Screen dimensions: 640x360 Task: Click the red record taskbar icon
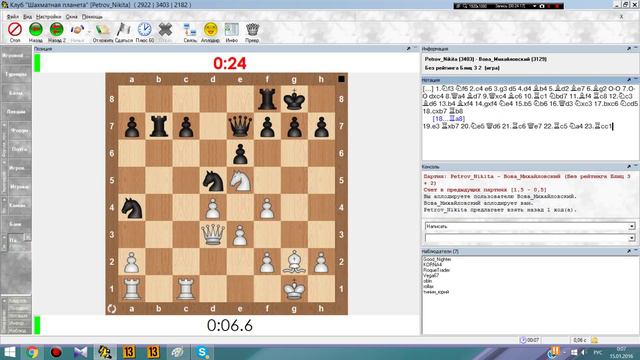click(x=56, y=352)
